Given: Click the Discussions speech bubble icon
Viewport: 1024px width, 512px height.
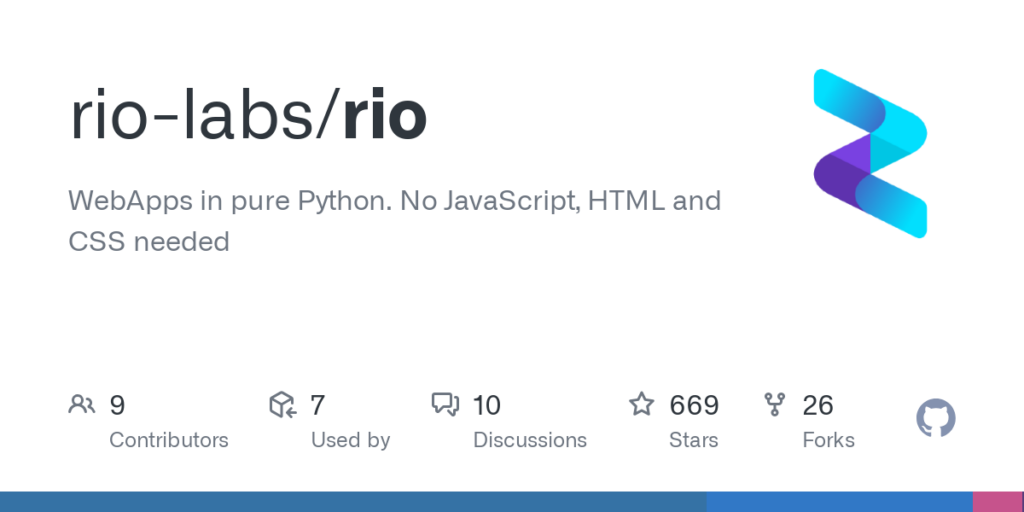Looking at the screenshot, I should coord(444,405).
